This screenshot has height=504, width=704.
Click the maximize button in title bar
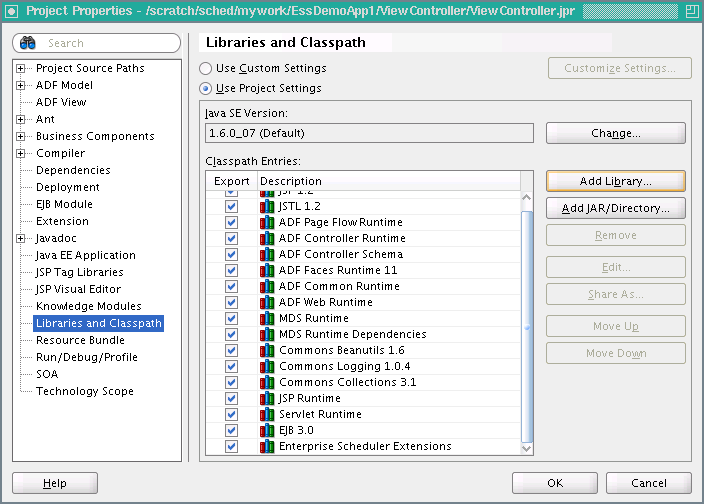(x=692, y=11)
